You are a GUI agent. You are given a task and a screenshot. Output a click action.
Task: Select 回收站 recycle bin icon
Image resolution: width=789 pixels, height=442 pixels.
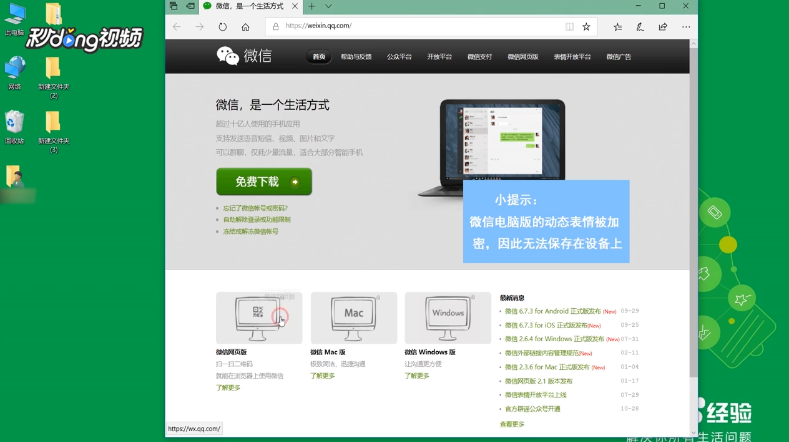pyautogui.click(x=15, y=127)
